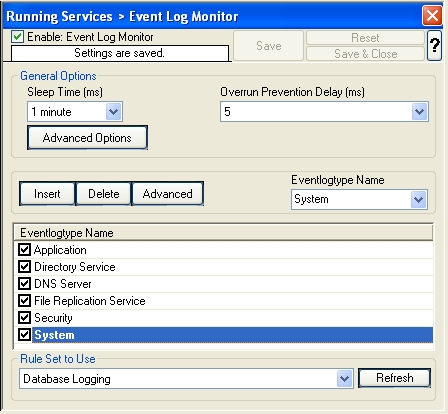Uncheck the Directory Service checkbox
This screenshot has width=448, height=414.
pyautogui.click(x=24, y=267)
